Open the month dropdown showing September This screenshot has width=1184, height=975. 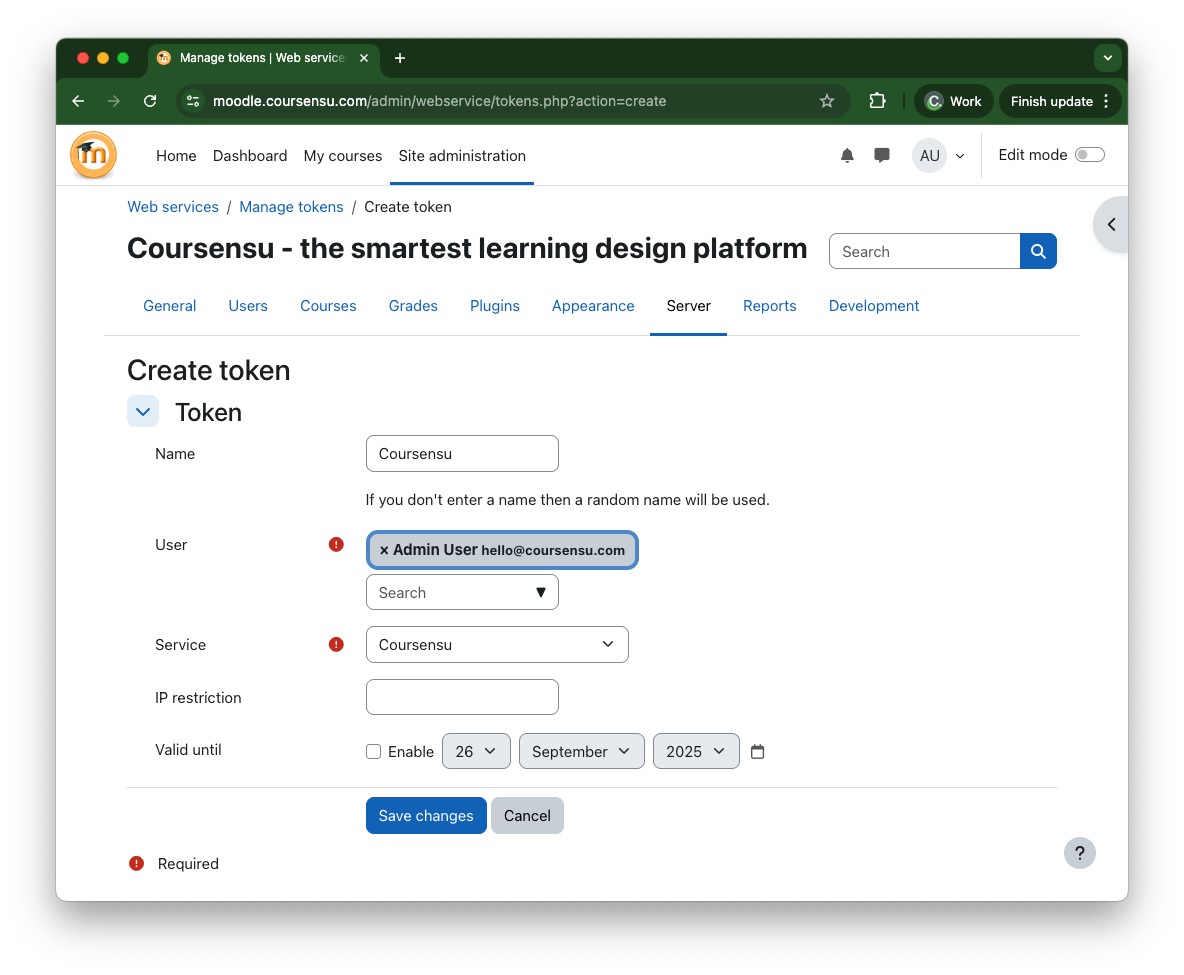click(x=581, y=751)
